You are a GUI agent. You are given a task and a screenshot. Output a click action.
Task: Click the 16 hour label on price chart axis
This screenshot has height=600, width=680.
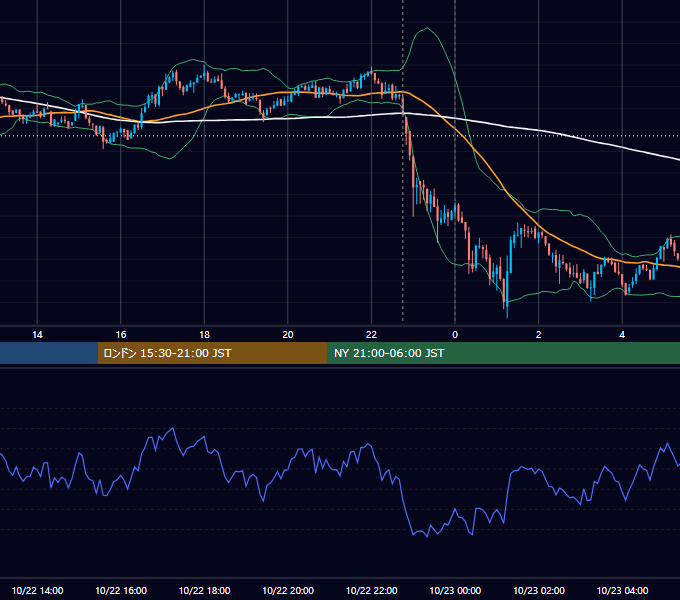click(121, 335)
